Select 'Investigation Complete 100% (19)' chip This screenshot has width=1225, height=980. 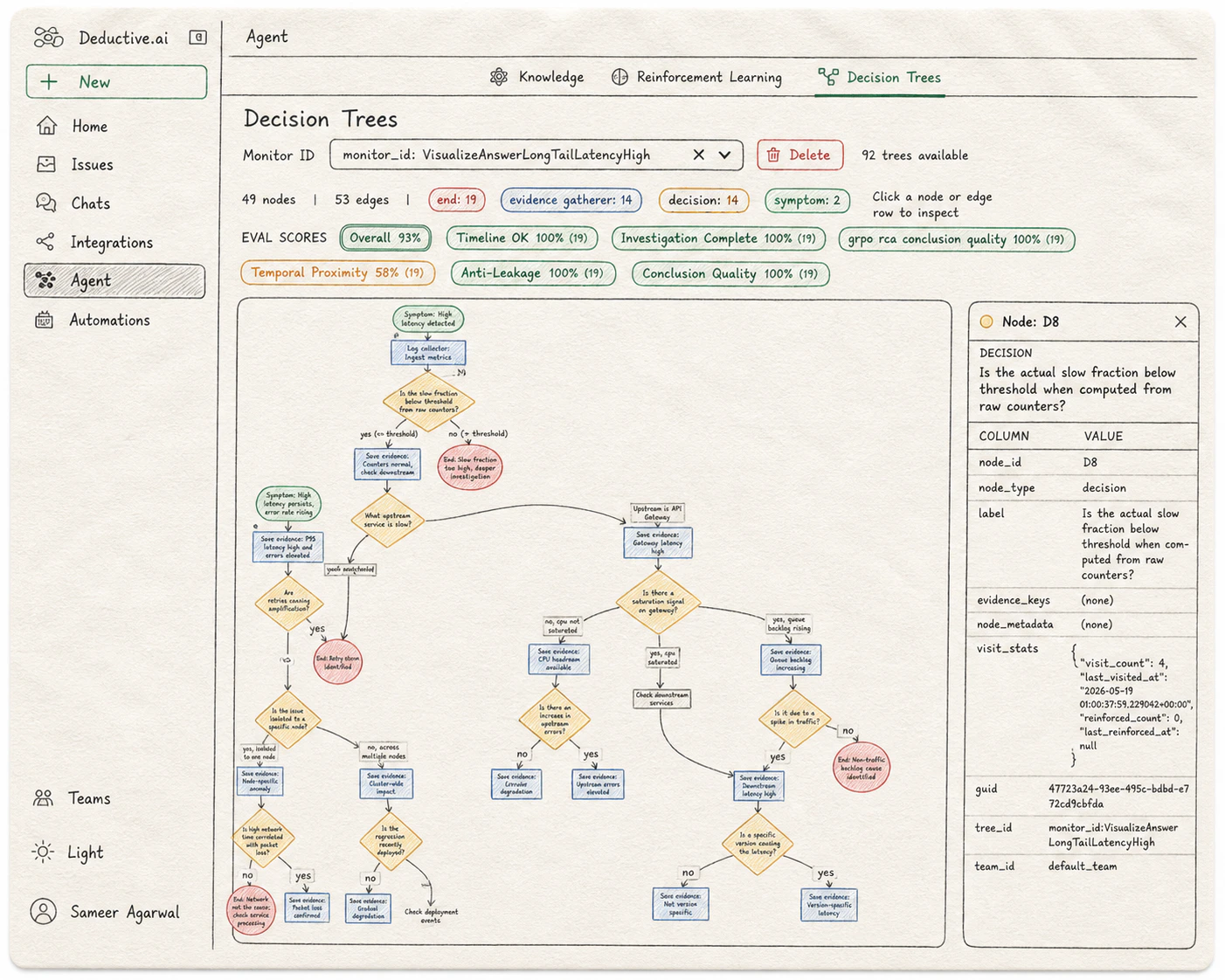point(718,238)
